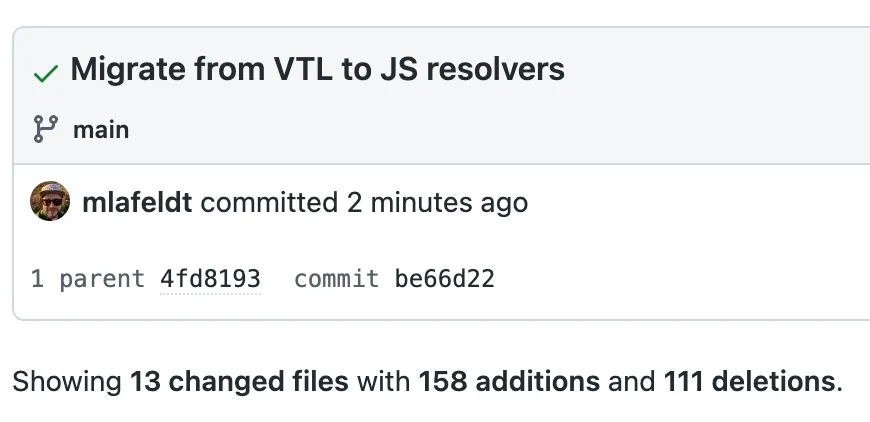Open the main branch link
Viewport: 870px width, 422px height.
click(x=101, y=129)
